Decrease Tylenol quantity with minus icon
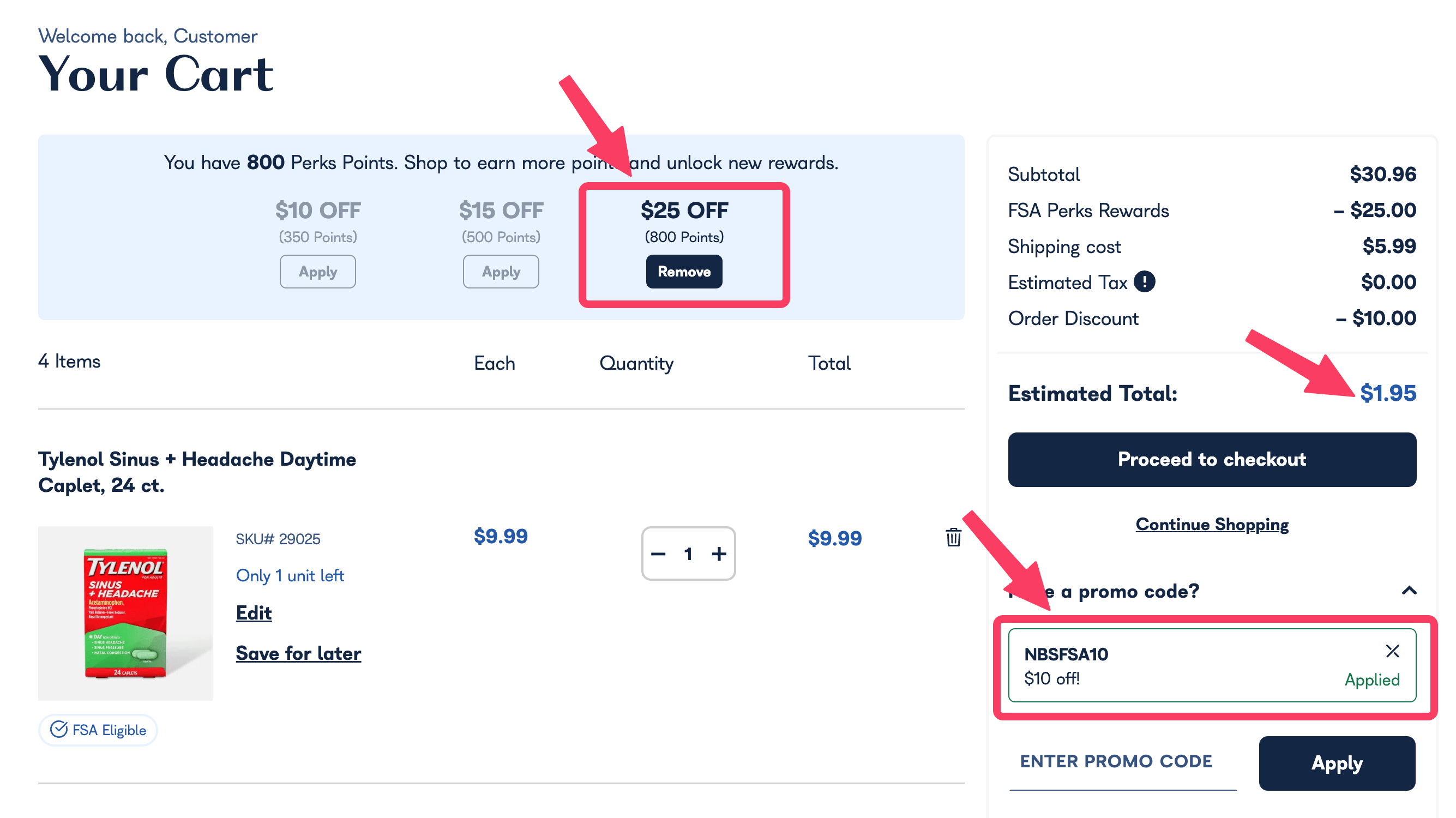 658,554
